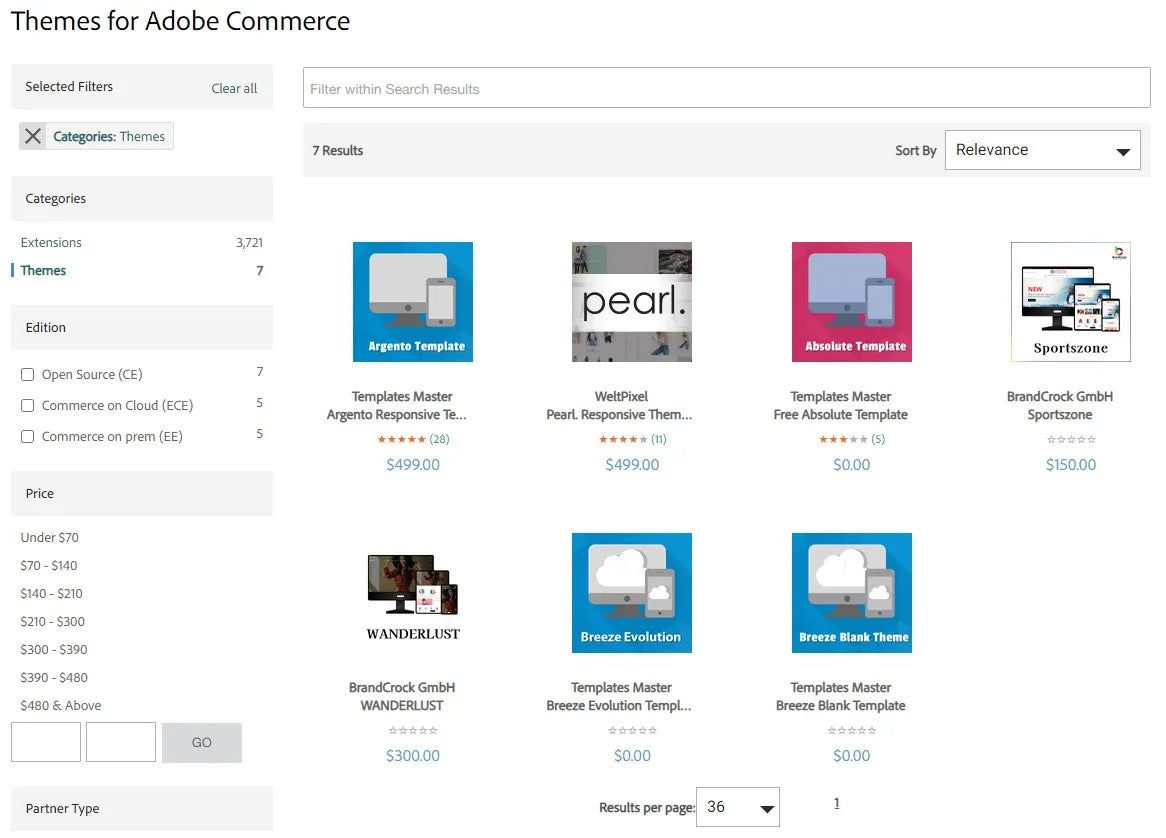
Task: Open the pearl. theme thumbnail
Action: coord(632,302)
